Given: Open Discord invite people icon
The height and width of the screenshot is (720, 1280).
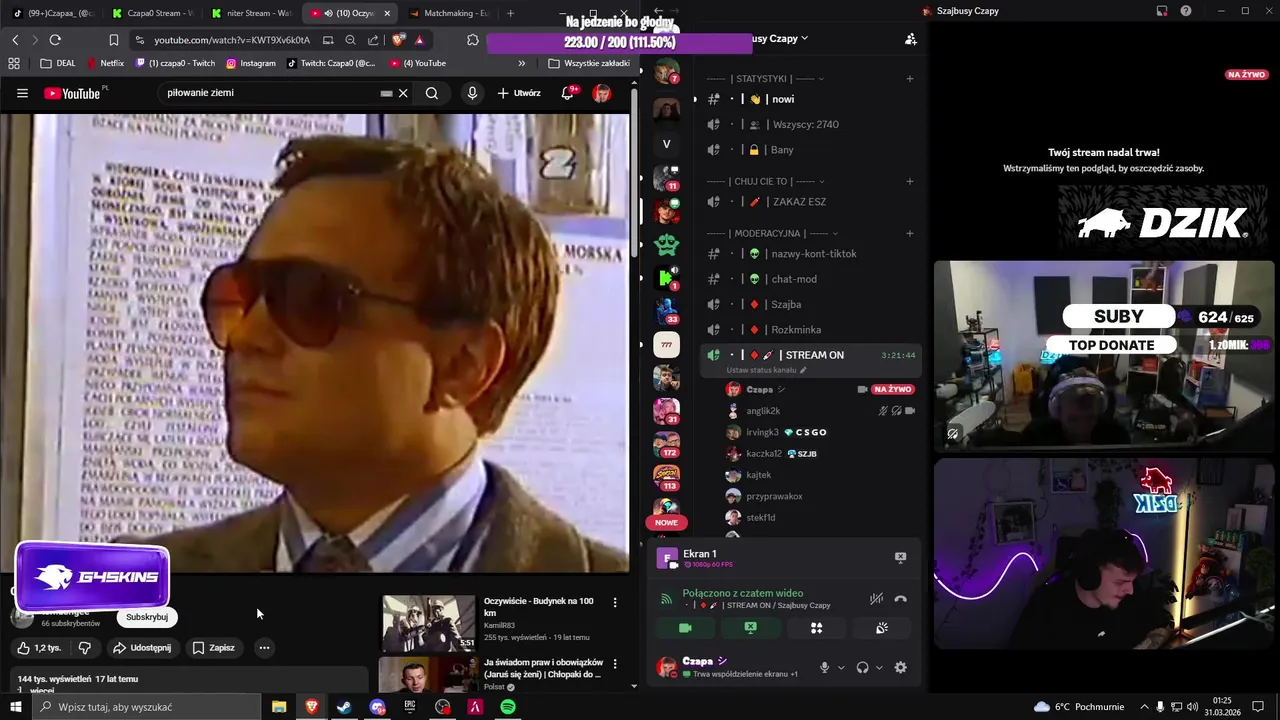Looking at the screenshot, I should coord(910,39).
